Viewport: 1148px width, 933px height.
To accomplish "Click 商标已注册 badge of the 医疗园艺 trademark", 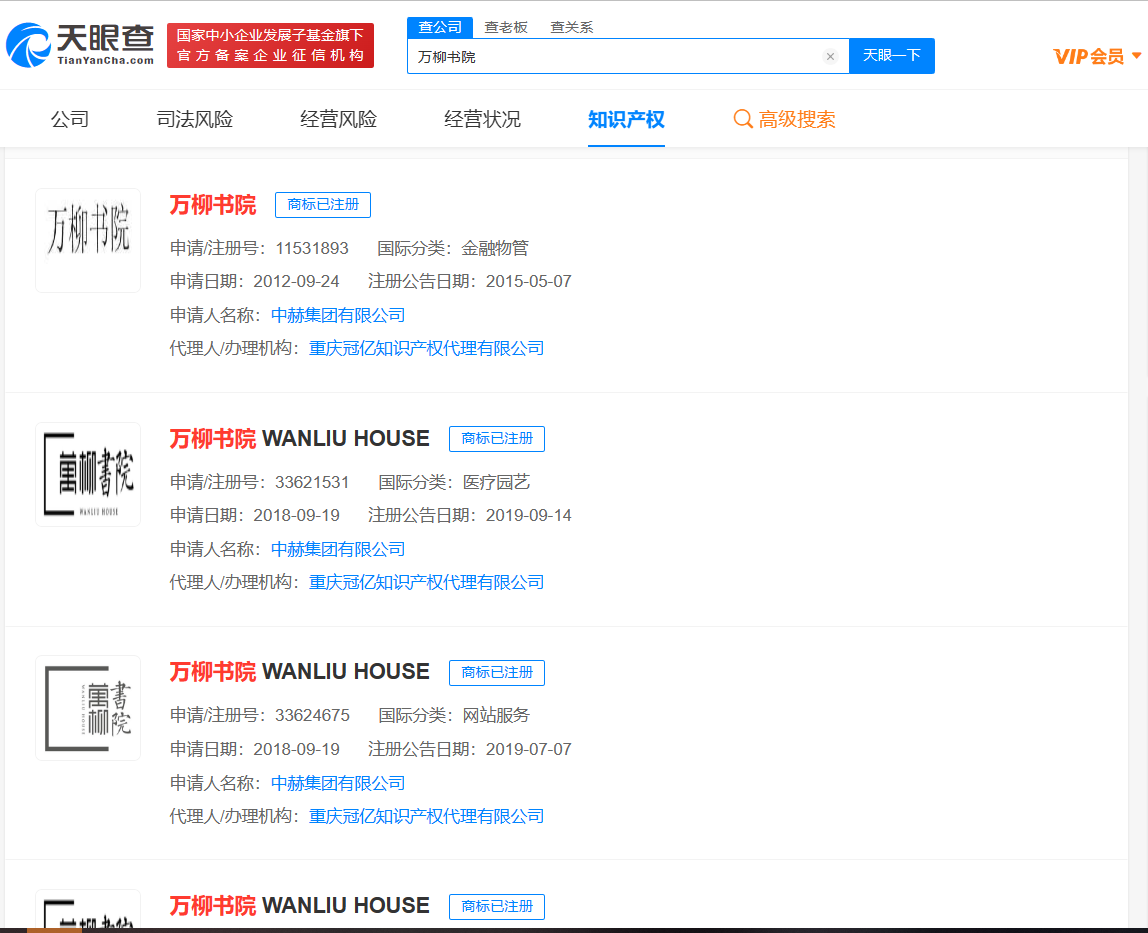I will [497, 439].
